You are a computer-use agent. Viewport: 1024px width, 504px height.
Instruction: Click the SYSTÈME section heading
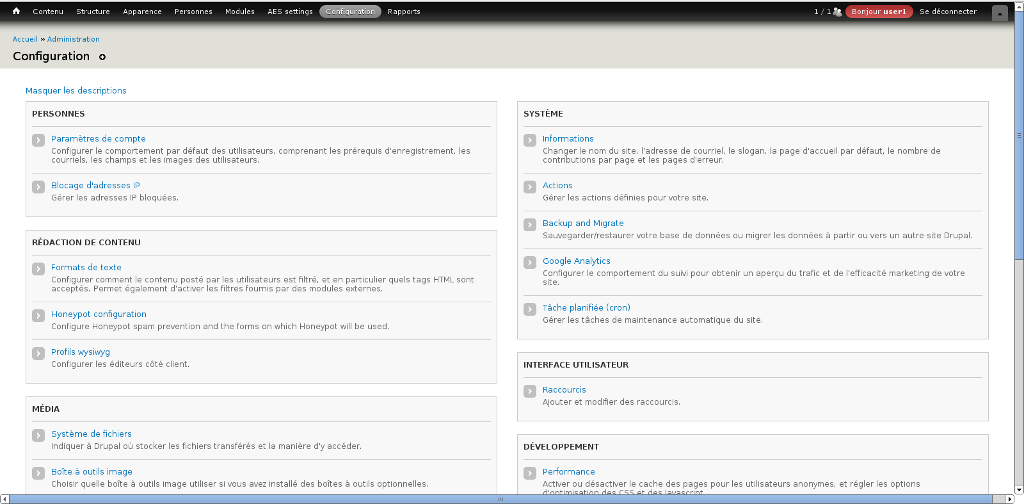543,114
